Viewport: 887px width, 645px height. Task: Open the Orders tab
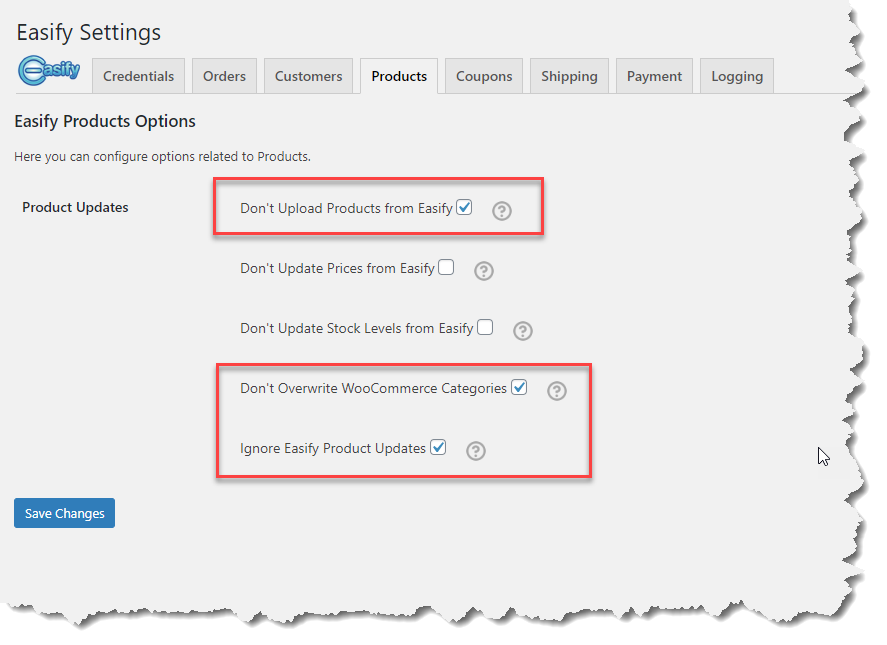pos(224,76)
